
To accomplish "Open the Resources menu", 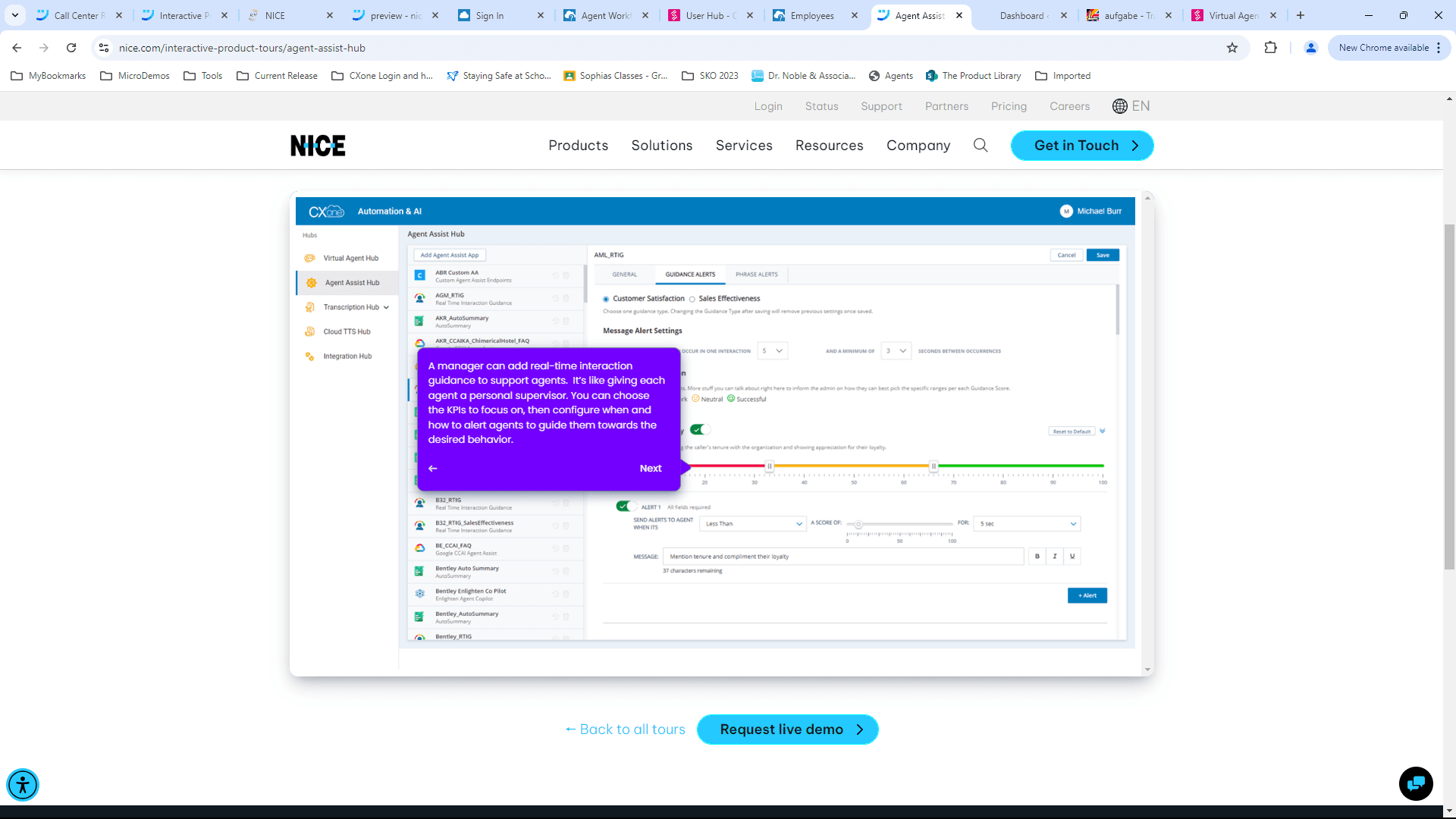I will (830, 146).
